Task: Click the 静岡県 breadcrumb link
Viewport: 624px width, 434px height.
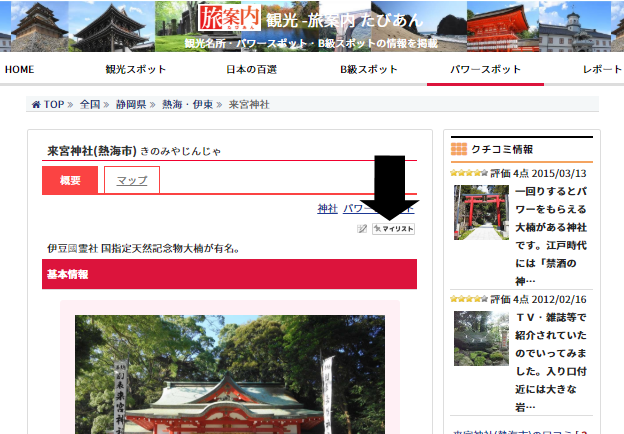Action: (x=131, y=104)
